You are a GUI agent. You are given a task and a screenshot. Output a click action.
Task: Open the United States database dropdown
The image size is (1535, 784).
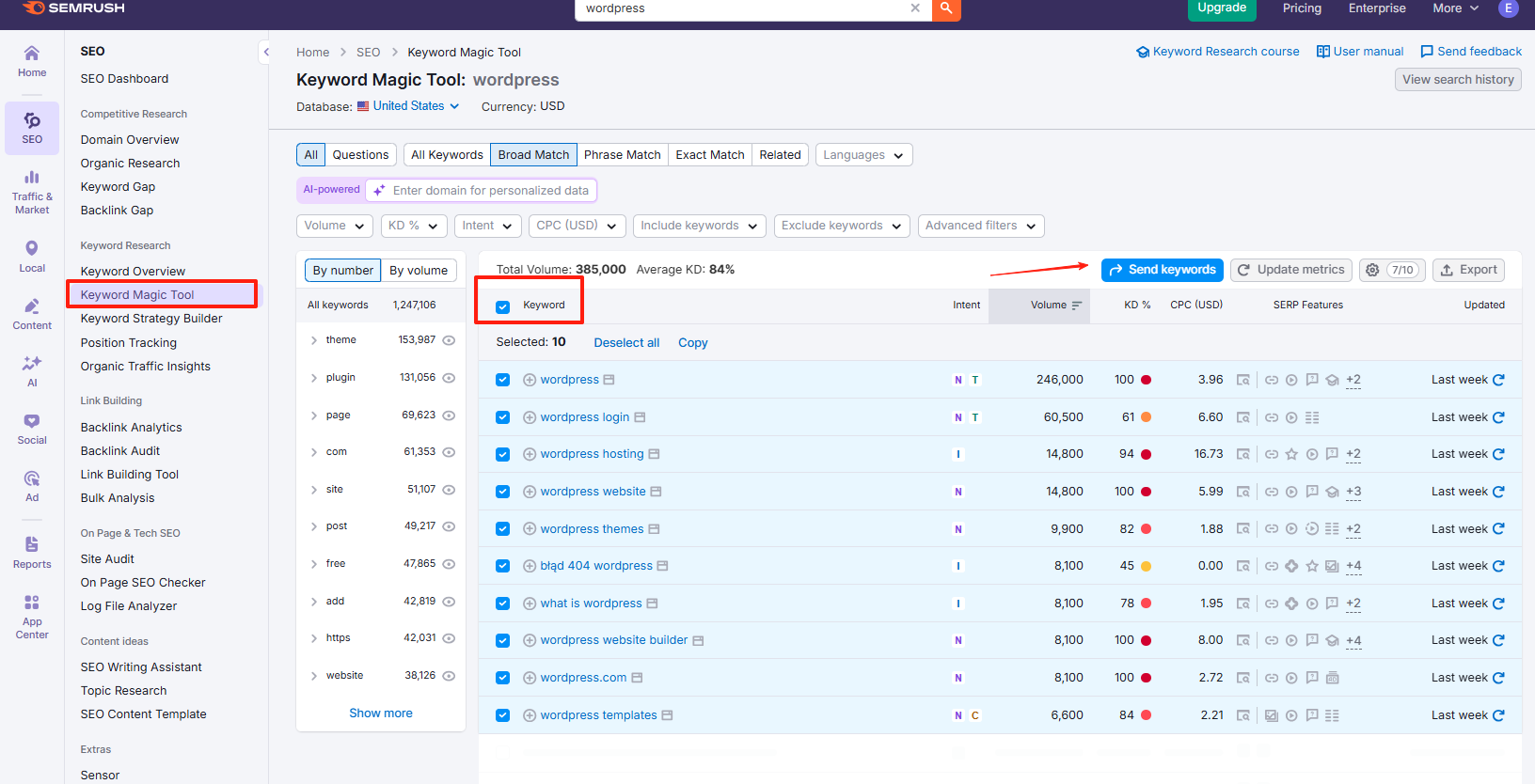[408, 106]
